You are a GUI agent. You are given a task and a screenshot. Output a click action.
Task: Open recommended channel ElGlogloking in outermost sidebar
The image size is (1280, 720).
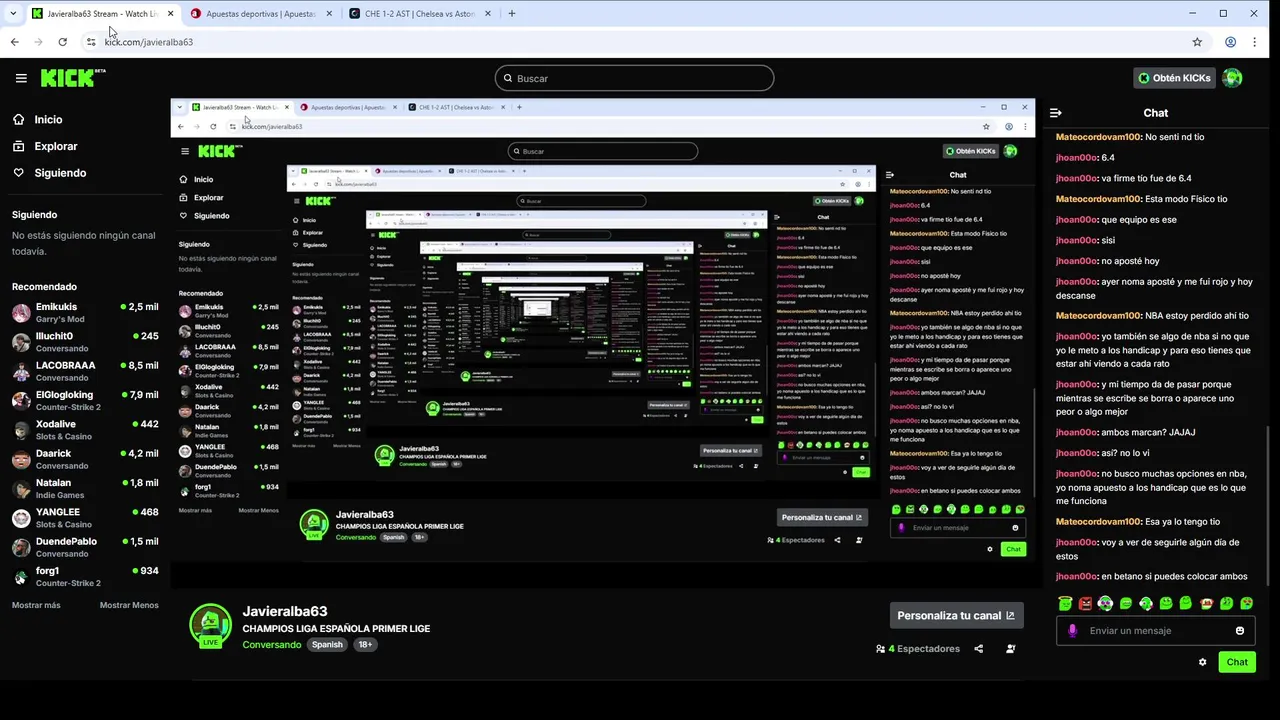coord(85,400)
